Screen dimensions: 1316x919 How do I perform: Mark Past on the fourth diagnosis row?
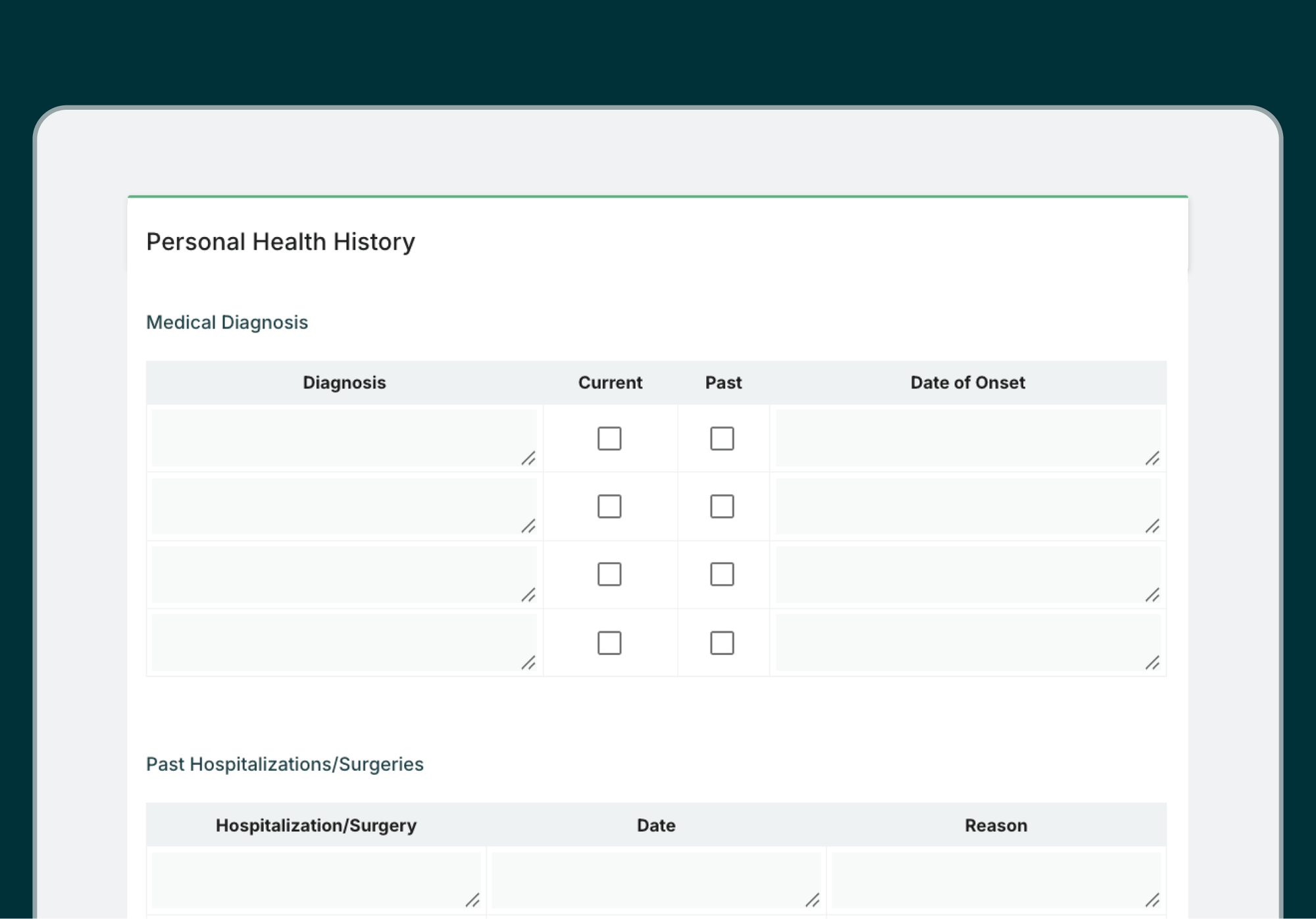[722, 643]
